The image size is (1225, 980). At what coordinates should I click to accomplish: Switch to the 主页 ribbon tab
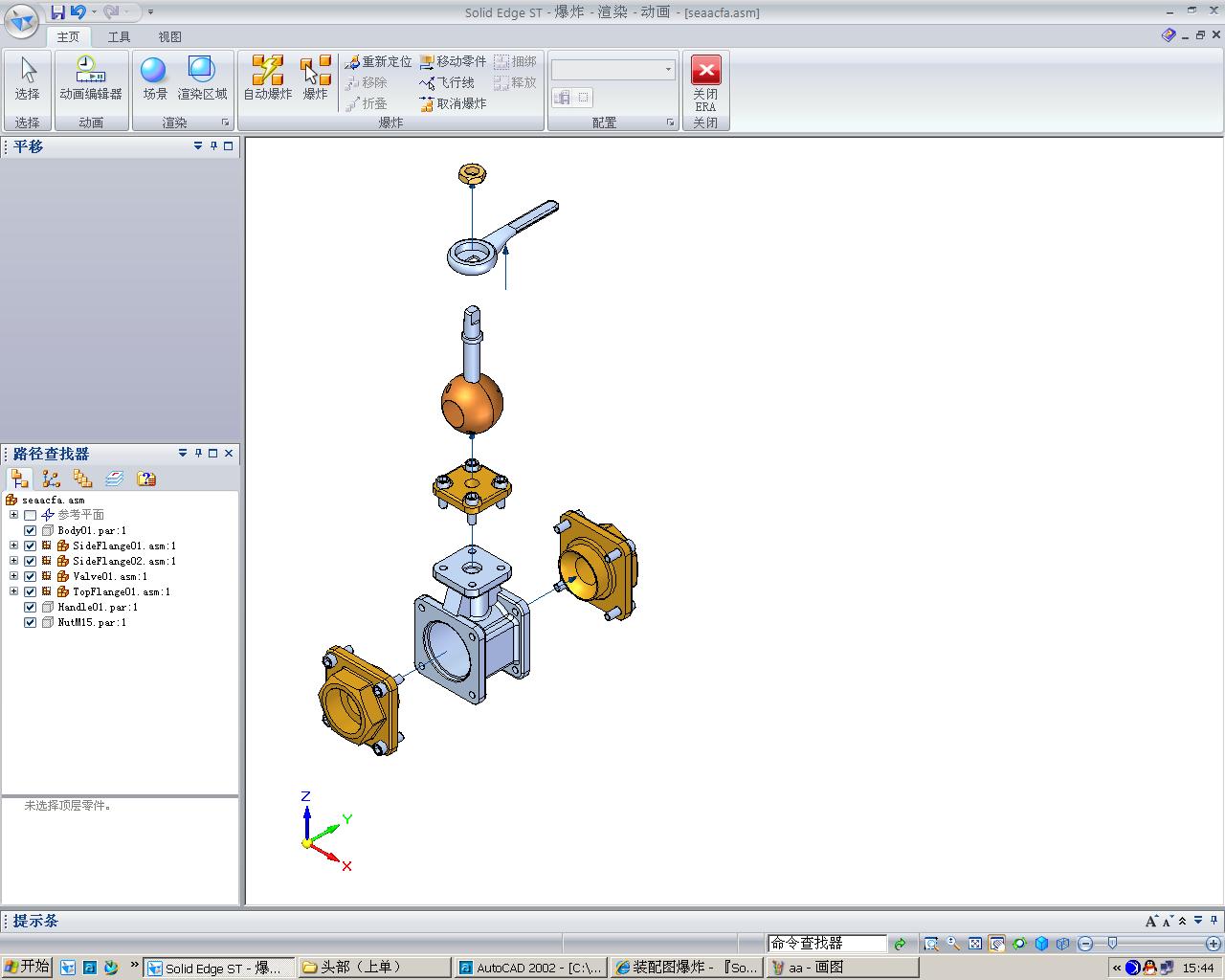tap(68, 36)
